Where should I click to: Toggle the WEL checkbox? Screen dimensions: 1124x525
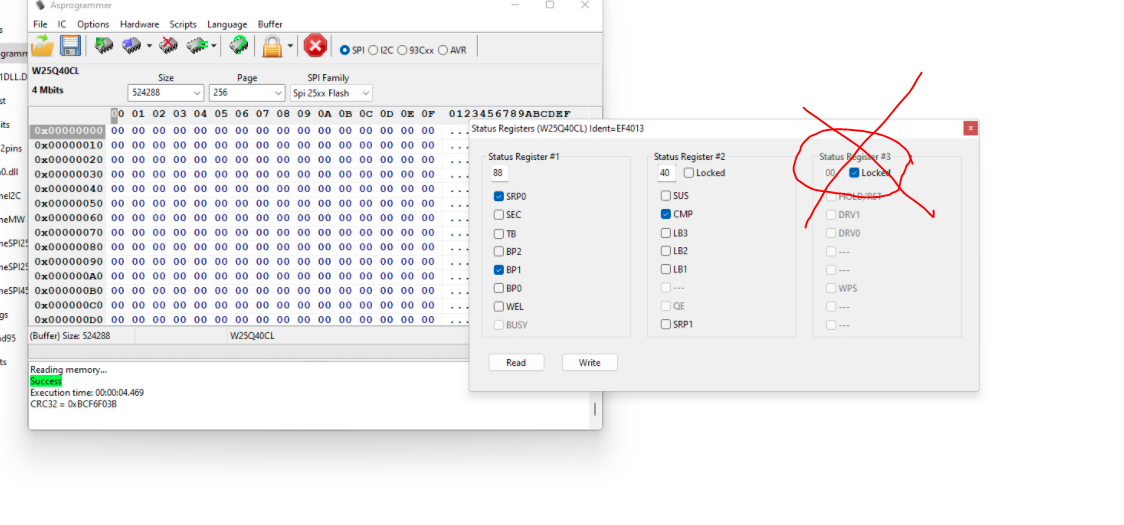(499, 306)
